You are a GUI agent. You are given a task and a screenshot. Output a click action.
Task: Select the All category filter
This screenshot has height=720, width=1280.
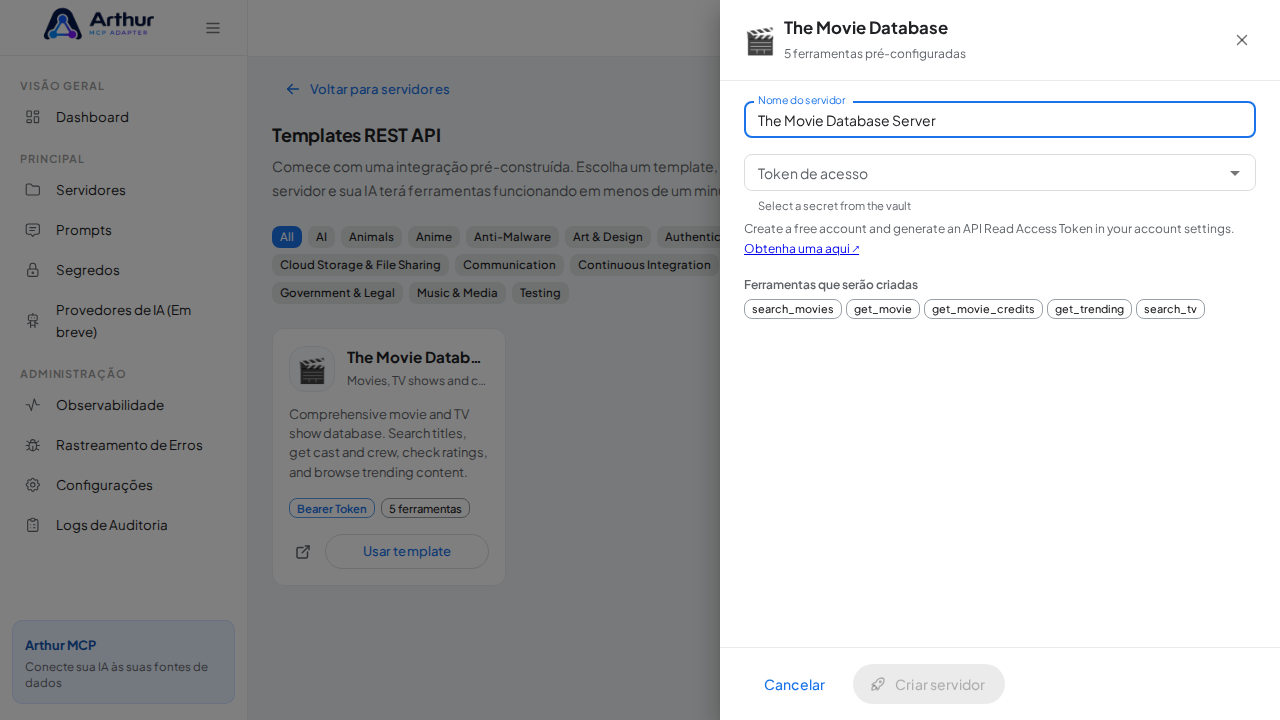(287, 237)
